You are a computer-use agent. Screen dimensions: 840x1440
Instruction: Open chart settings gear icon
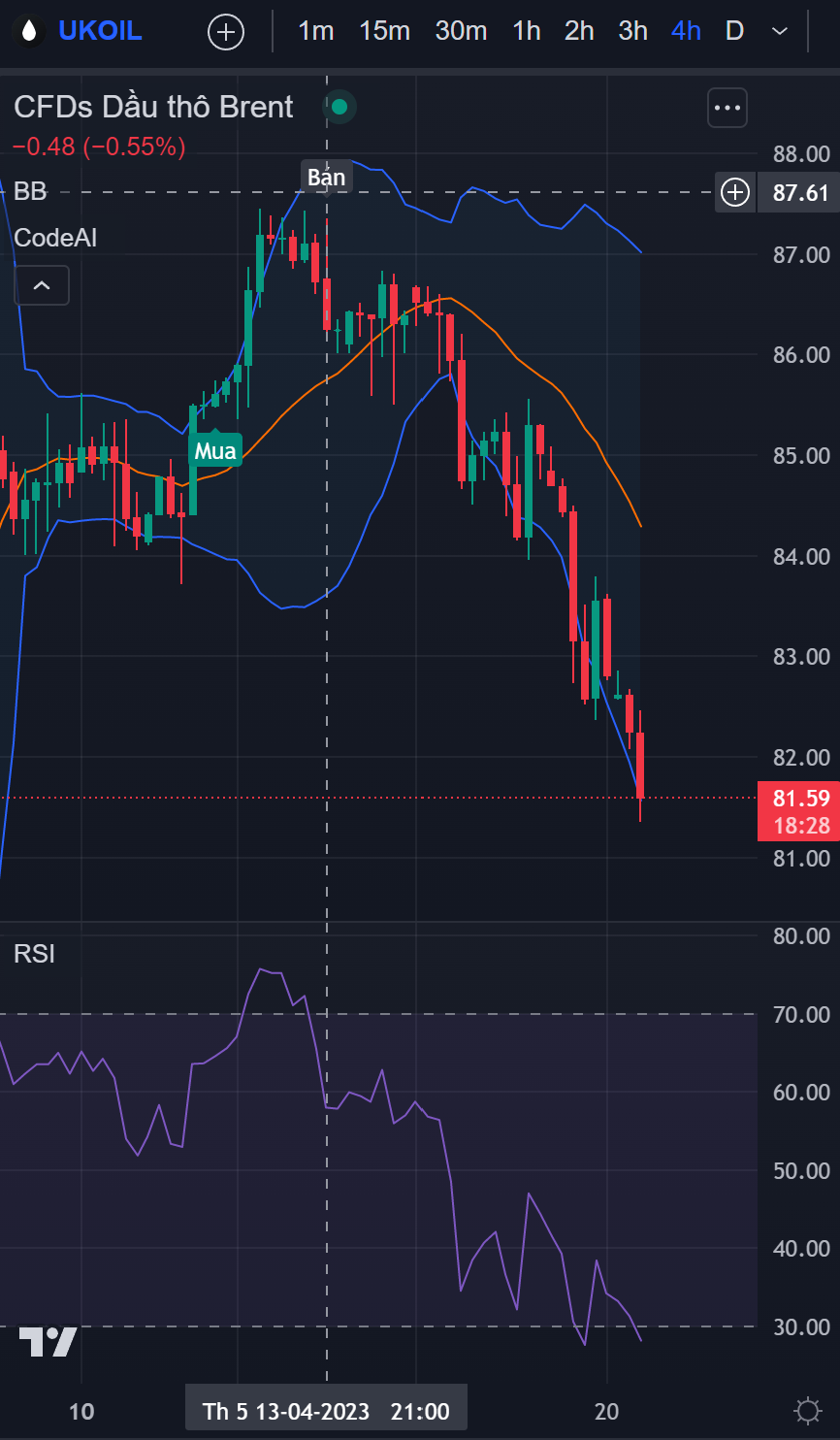[807, 1410]
